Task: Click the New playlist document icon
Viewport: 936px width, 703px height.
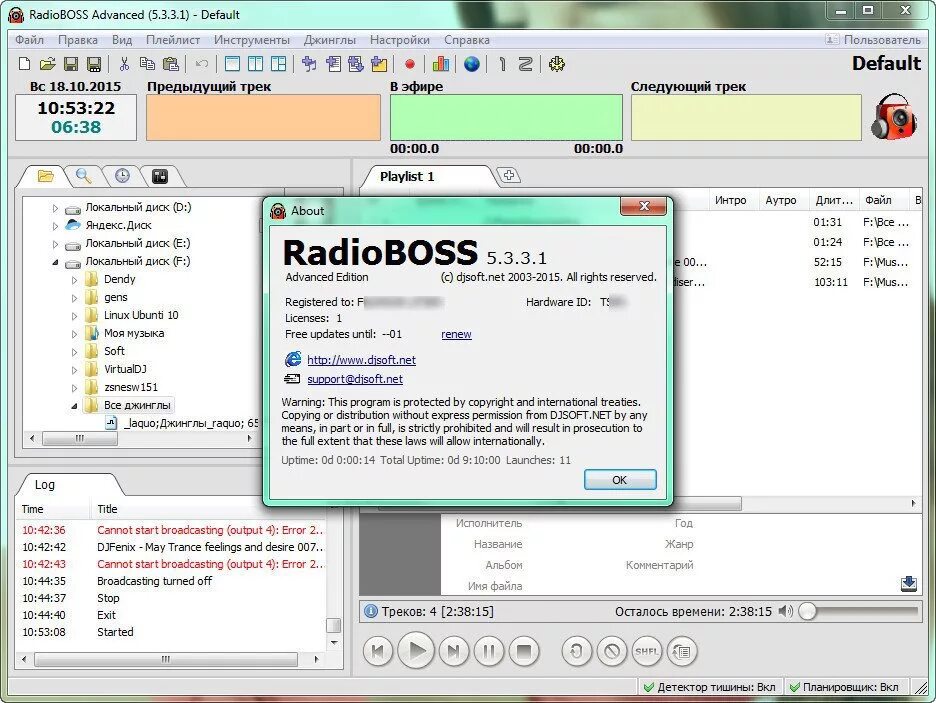Action: click(x=24, y=64)
